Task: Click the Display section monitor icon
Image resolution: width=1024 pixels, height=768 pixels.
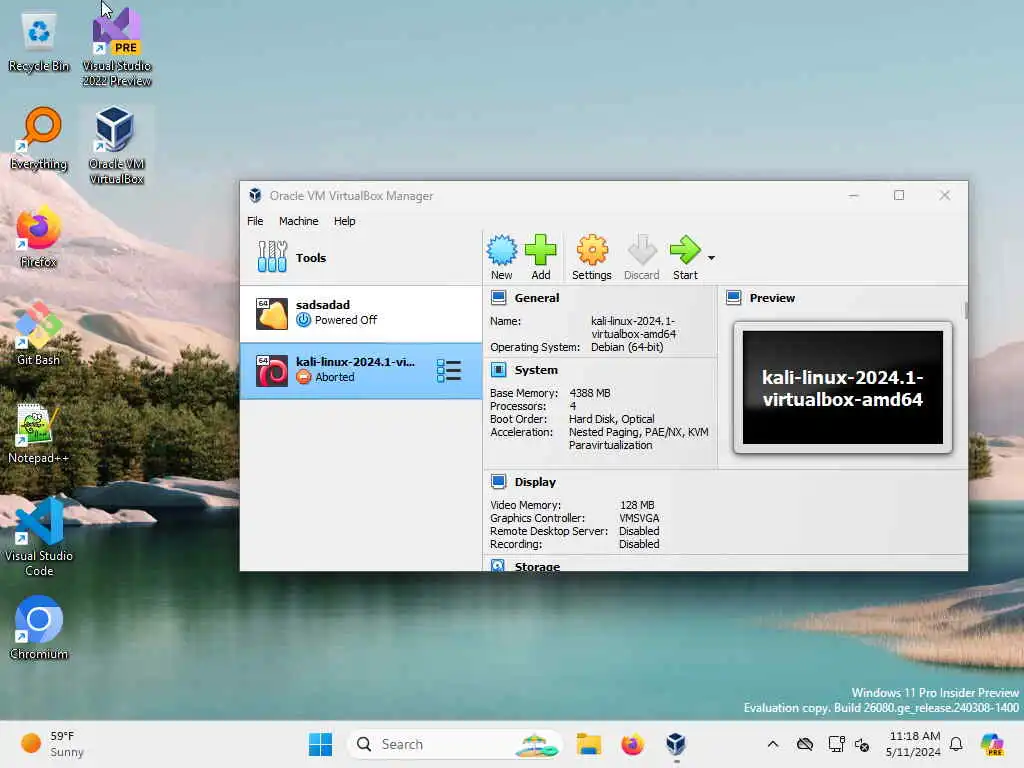Action: [498, 482]
